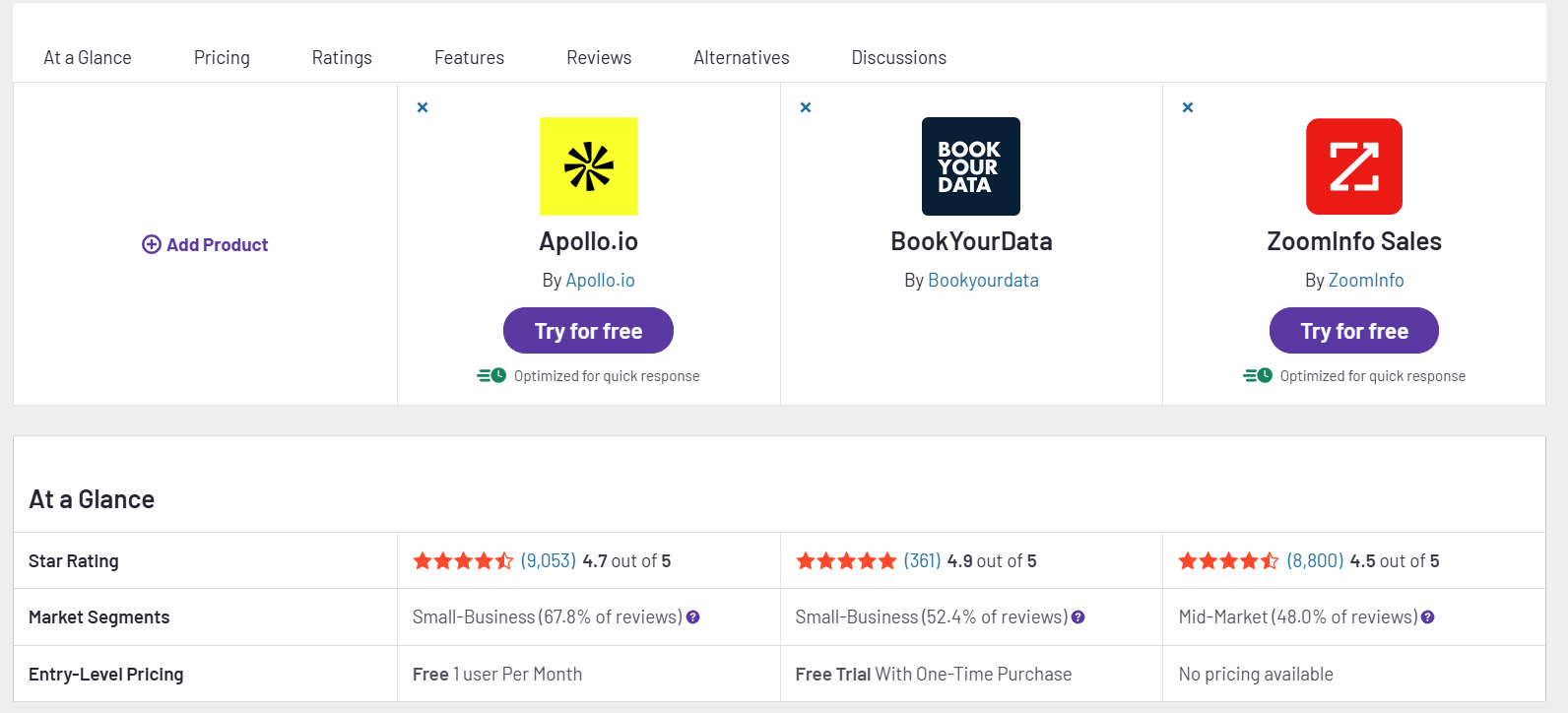The image size is (1568, 713).
Task: Click '4.5 out of 5' rating text
Action: click(x=1395, y=560)
